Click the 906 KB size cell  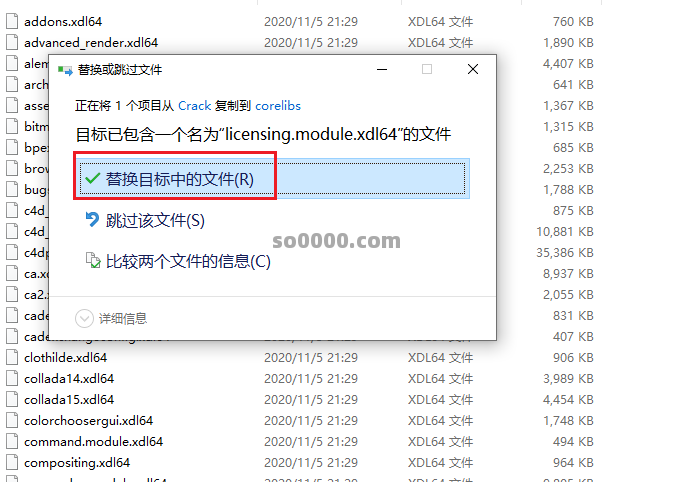pyautogui.click(x=573, y=357)
